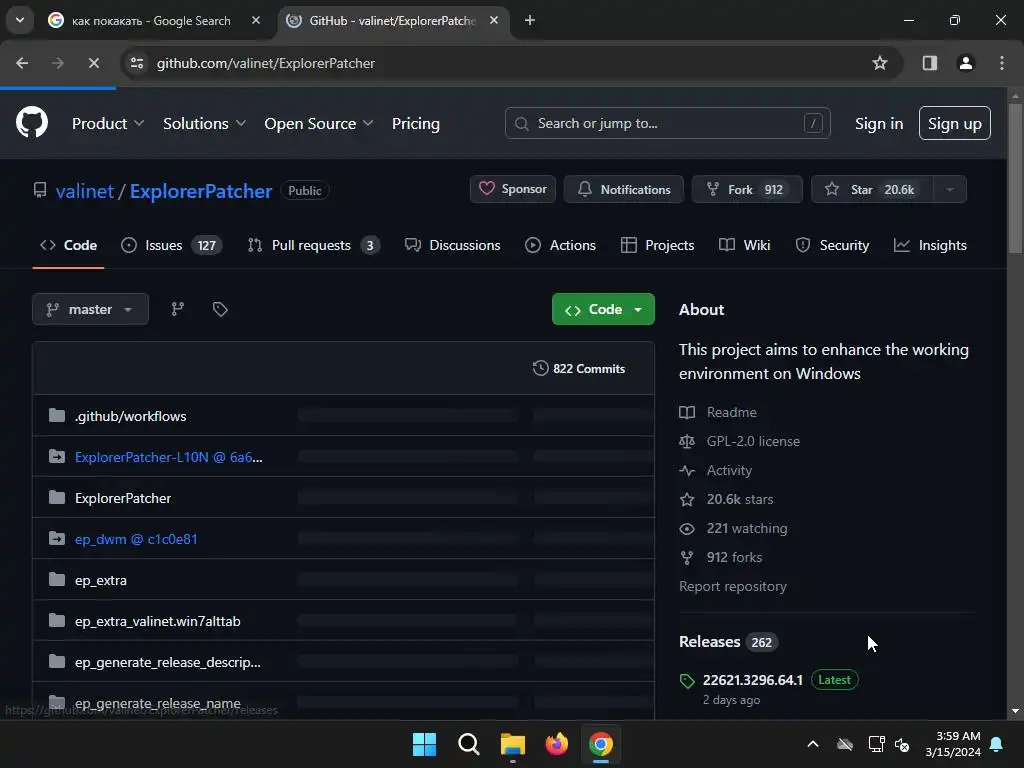Open the Insights tab
This screenshot has width=1024, height=768.
930,245
